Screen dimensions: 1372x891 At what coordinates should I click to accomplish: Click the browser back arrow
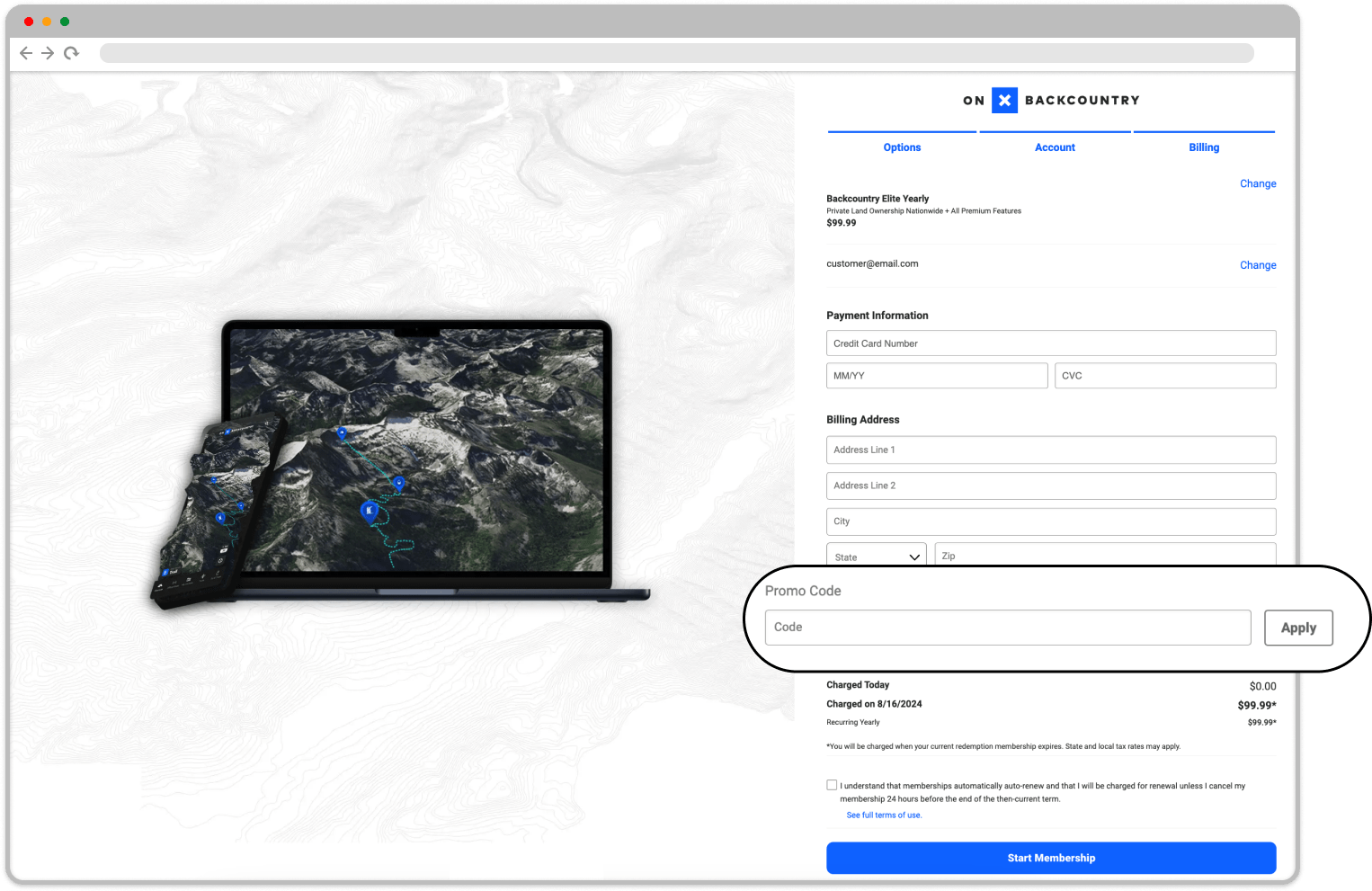coord(26,53)
